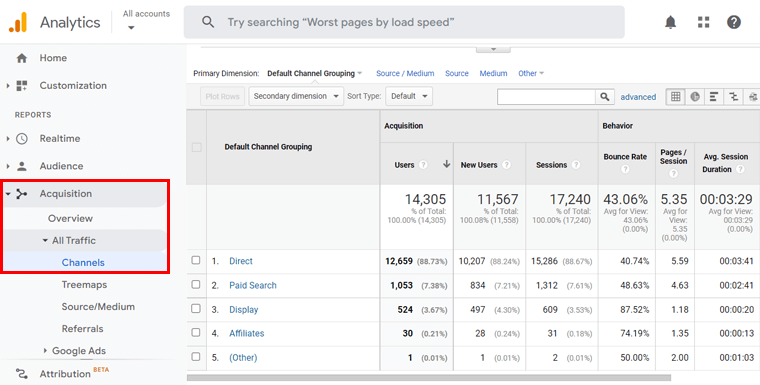Screen dimensions: 760x385
Task: Open the Treemaps report
Action: [x=84, y=285]
